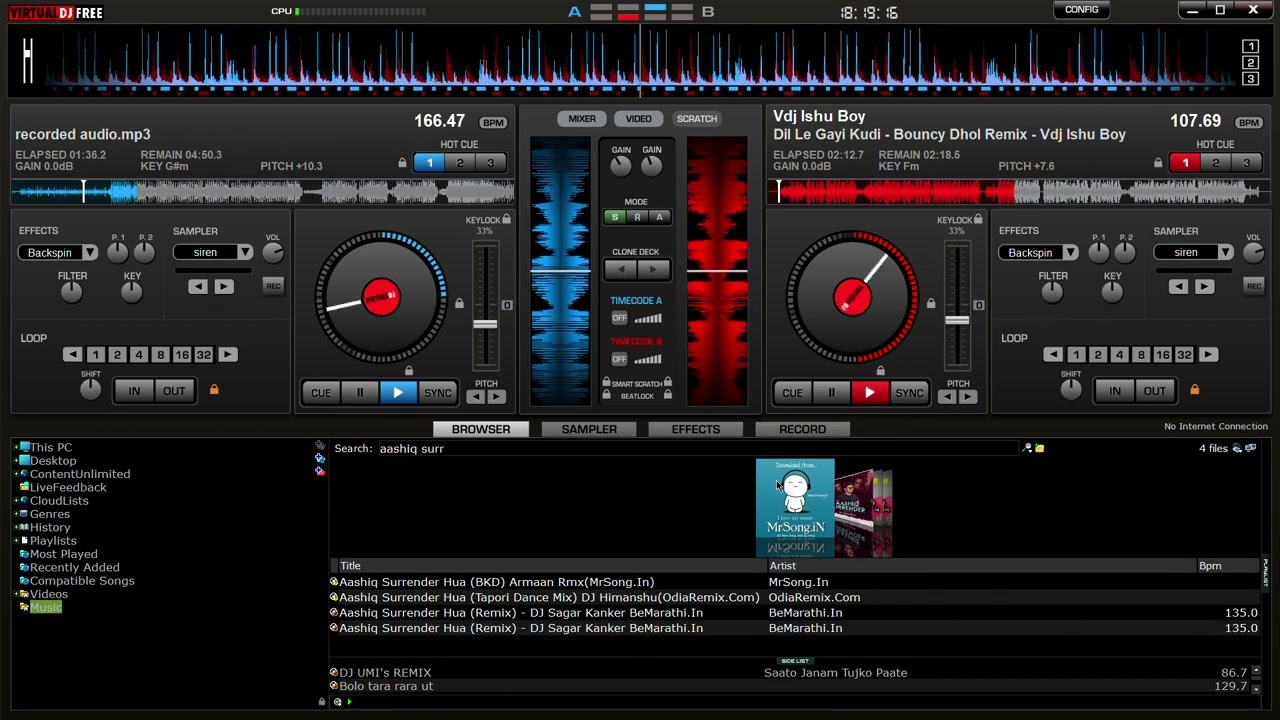This screenshot has height=720, width=1280.
Task: Switch to the SAMPLER tab
Action: [589, 429]
